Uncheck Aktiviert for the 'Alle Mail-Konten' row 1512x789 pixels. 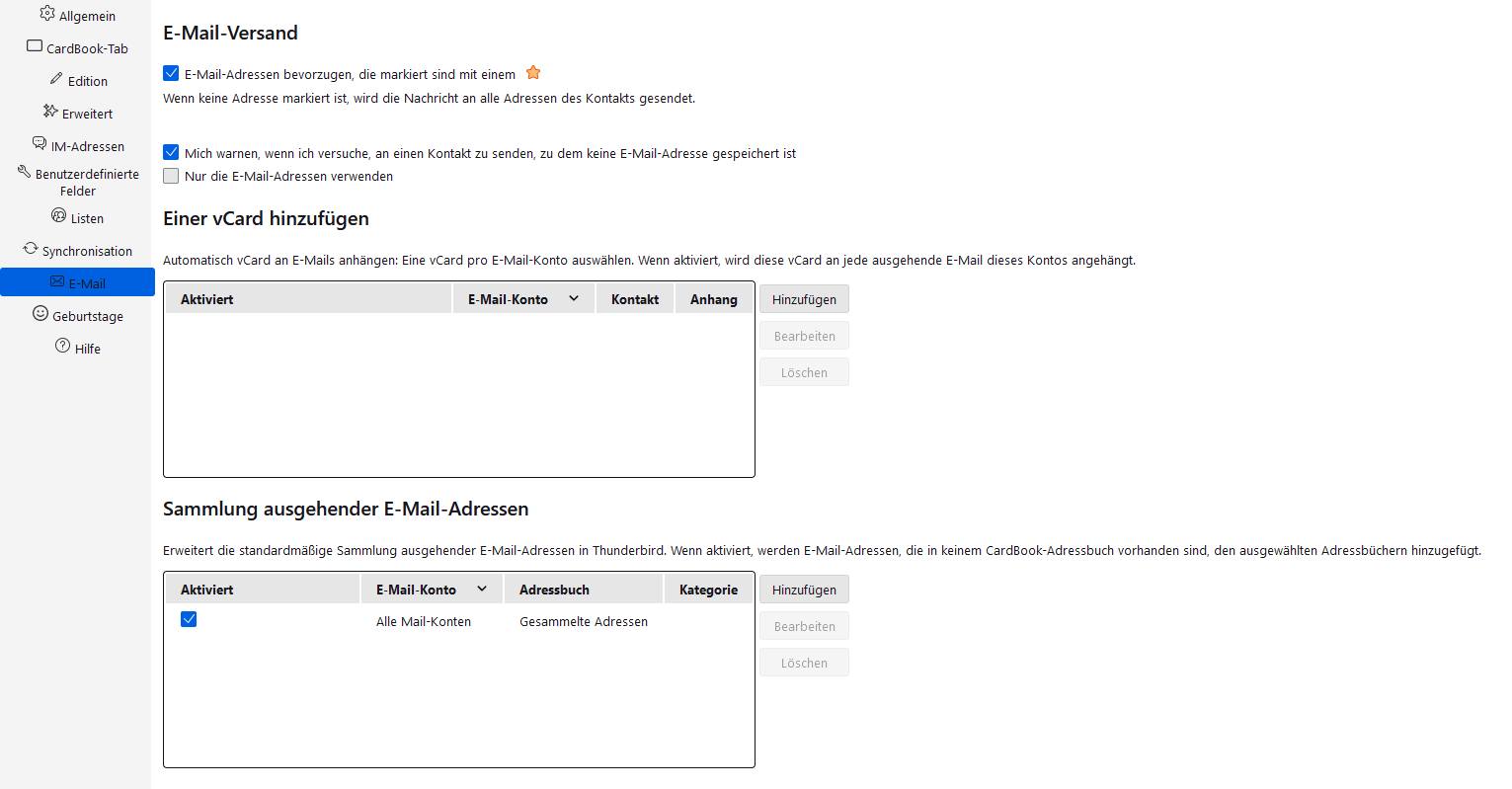pos(189,619)
